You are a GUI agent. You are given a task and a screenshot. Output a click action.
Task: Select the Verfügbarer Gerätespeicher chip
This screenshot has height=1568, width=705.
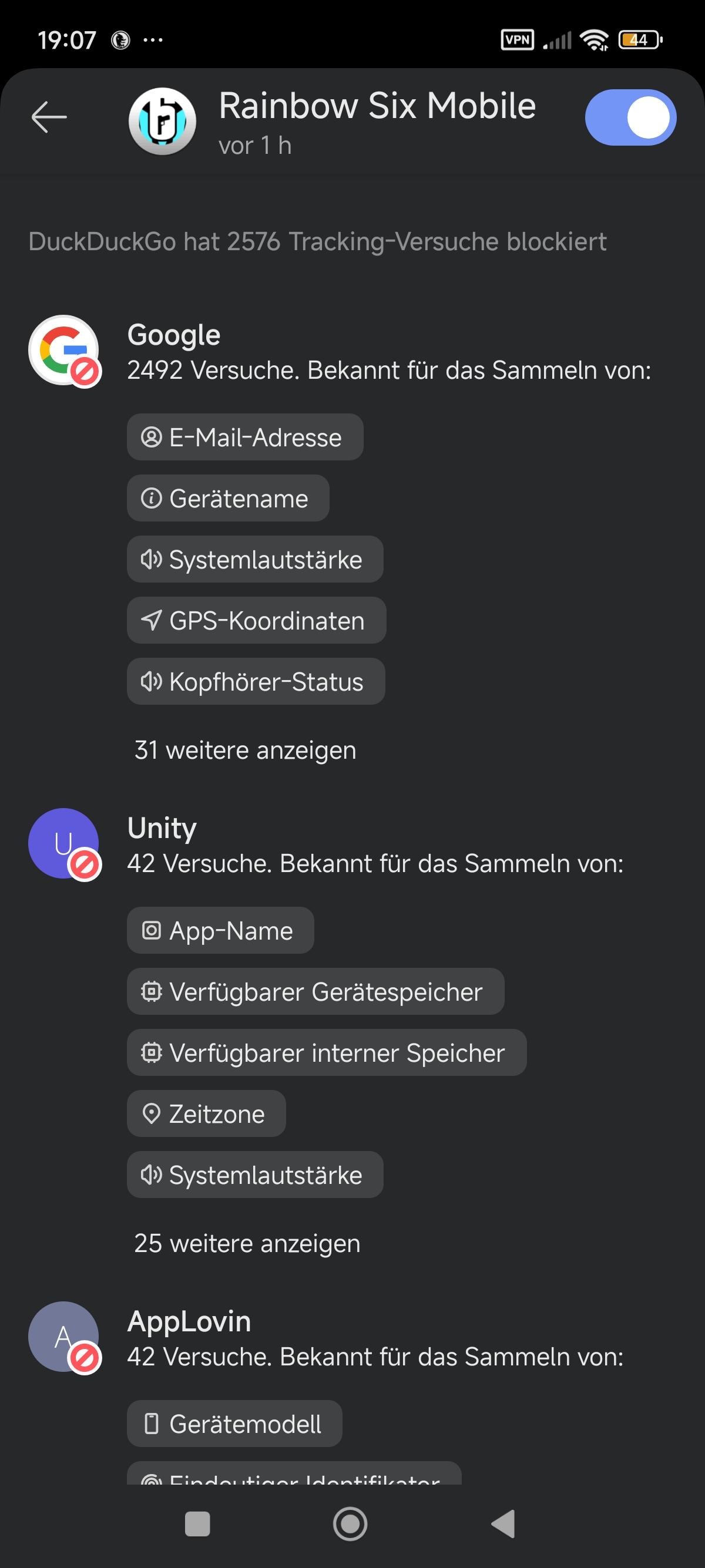tap(315, 991)
